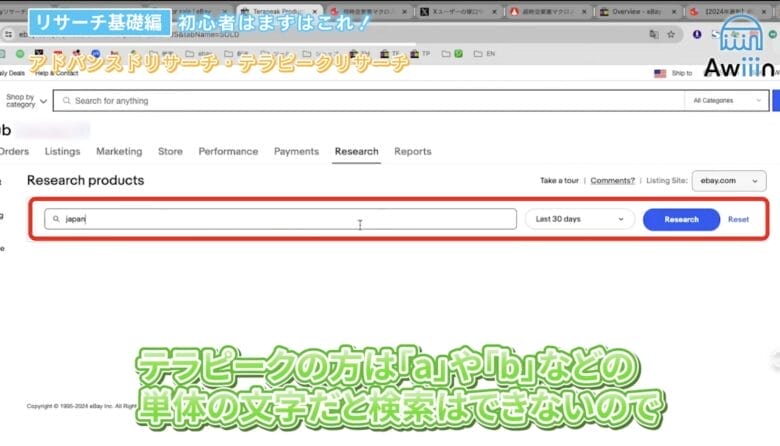The height and width of the screenshot is (446, 780).
Task: Click the site info icon in address bar
Action: coord(8,34)
